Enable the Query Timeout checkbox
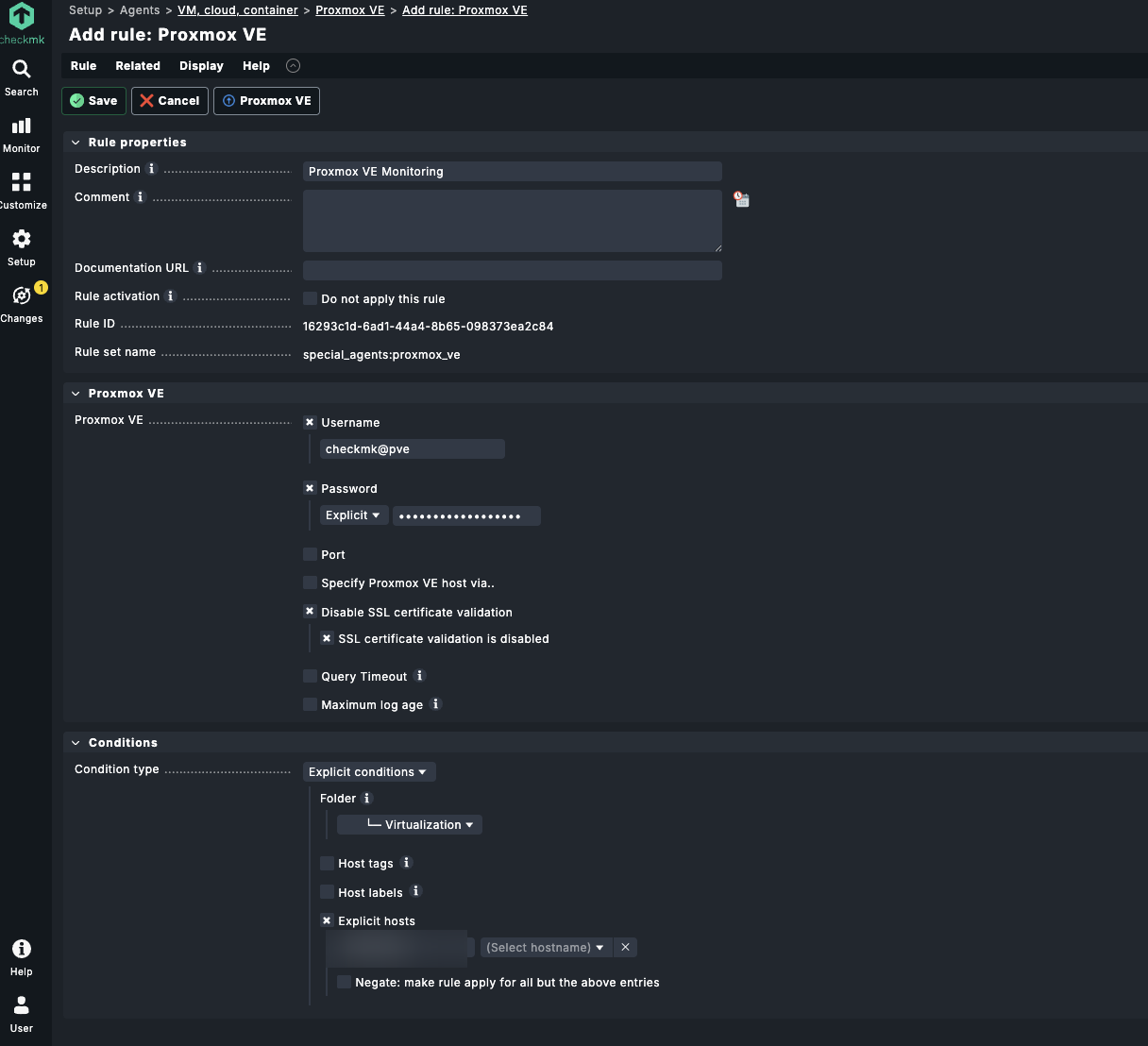The width and height of the screenshot is (1148, 1046). click(310, 676)
